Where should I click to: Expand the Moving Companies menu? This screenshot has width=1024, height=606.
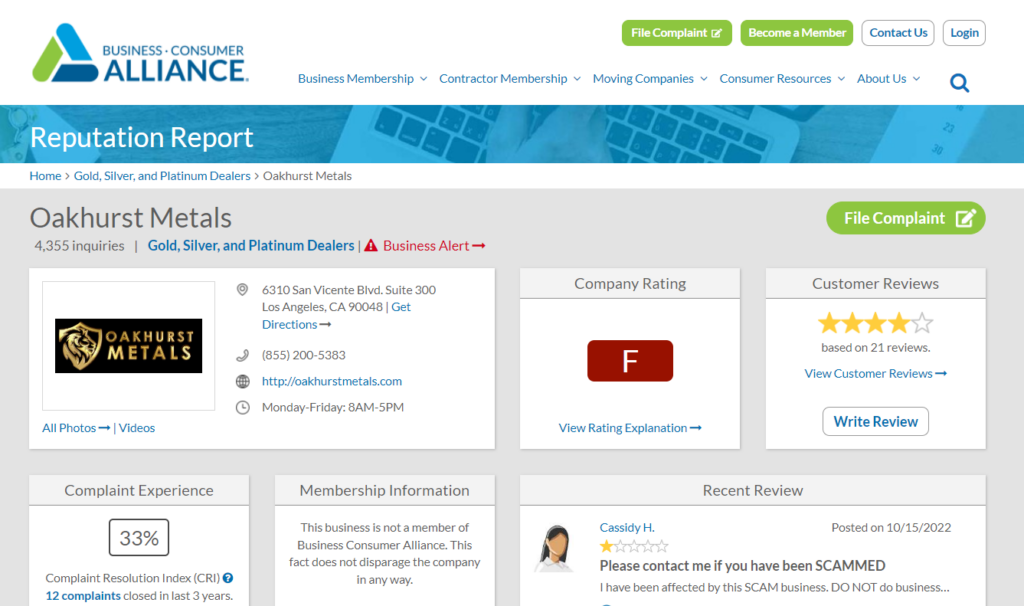point(650,78)
